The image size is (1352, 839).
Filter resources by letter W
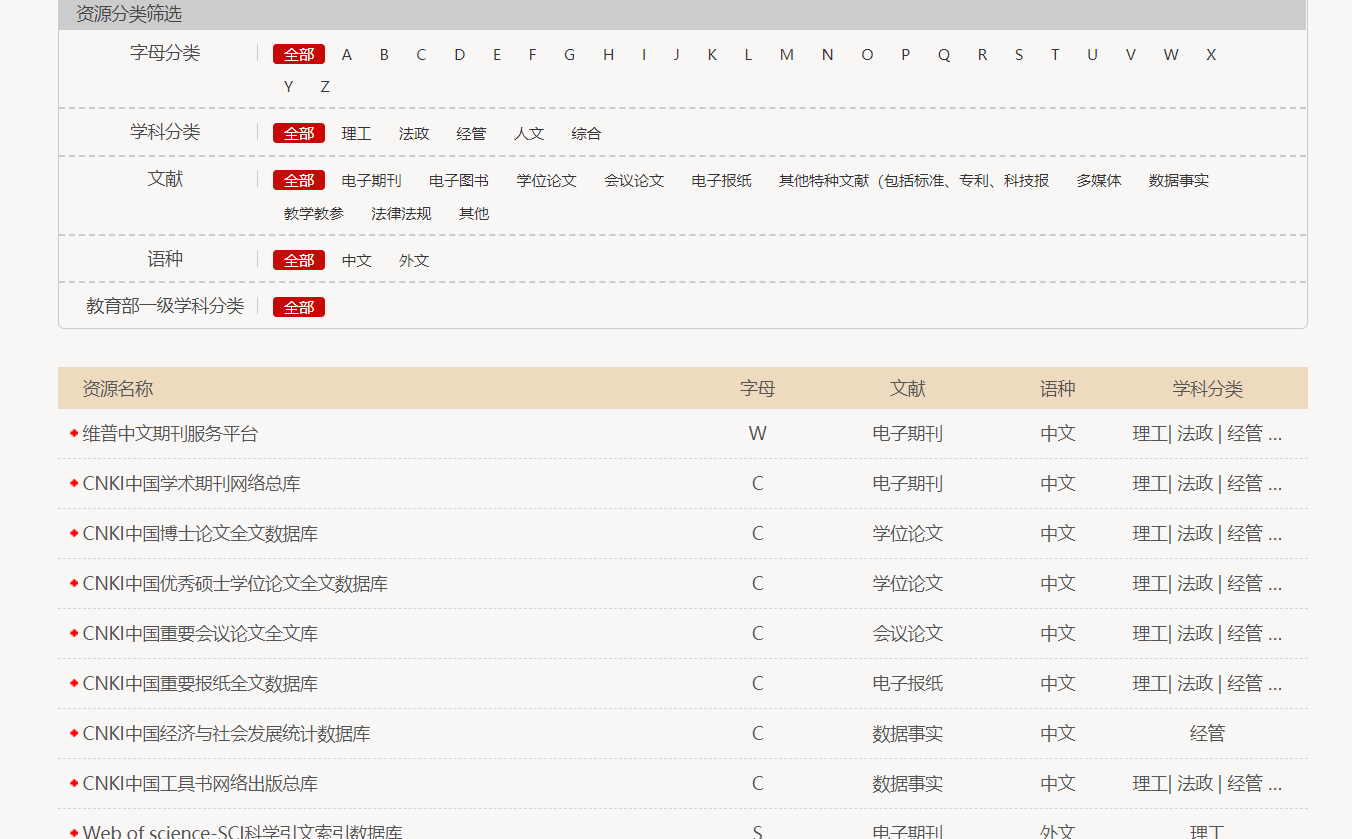click(x=1171, y=54)
